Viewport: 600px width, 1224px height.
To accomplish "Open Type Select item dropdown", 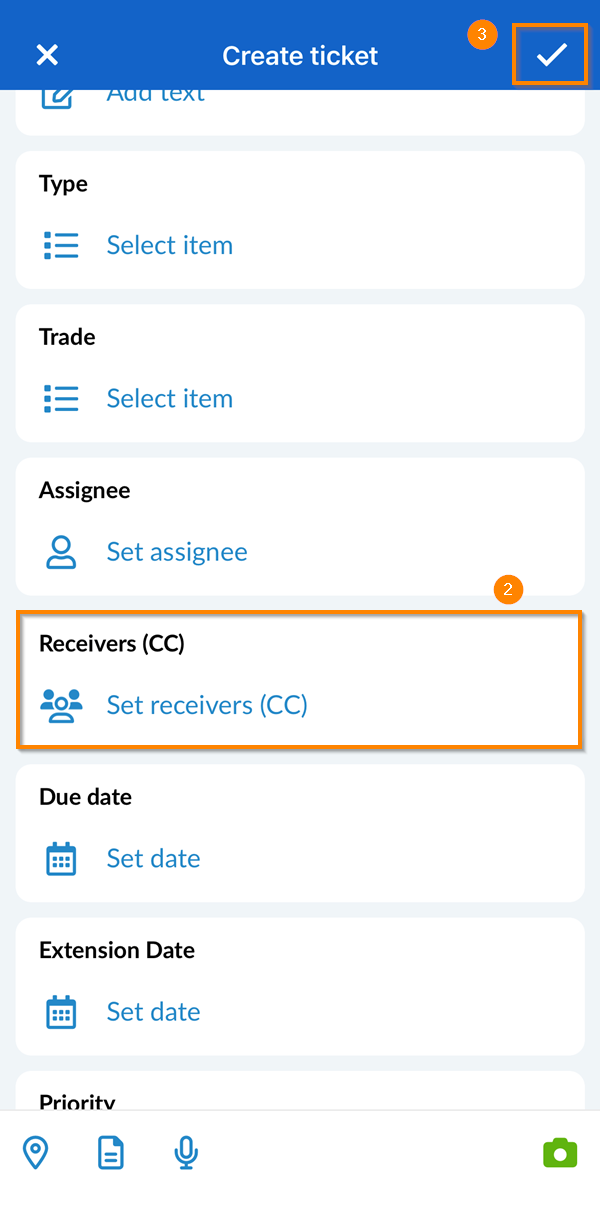I will coord(170,245).
